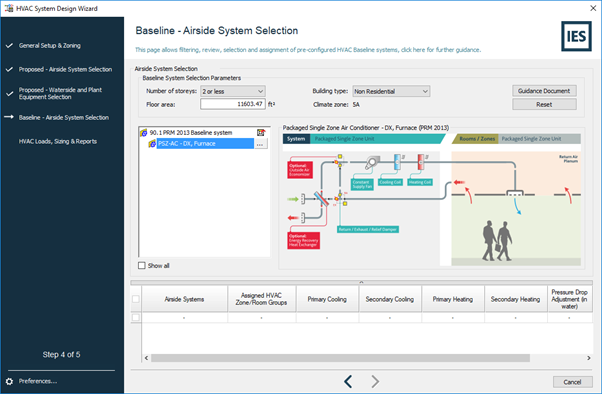Viewport: 602px width, 394px height.
Task: Toggle the first table row checkbox
Action: (x=136, y=317)
